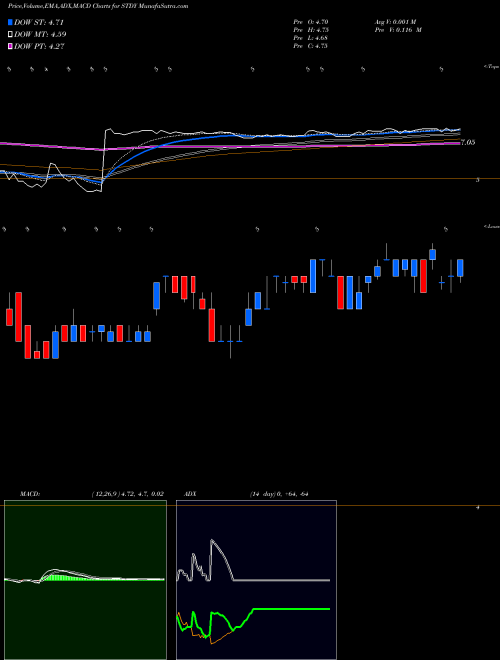Click the '<Lows' marker label

492,226
